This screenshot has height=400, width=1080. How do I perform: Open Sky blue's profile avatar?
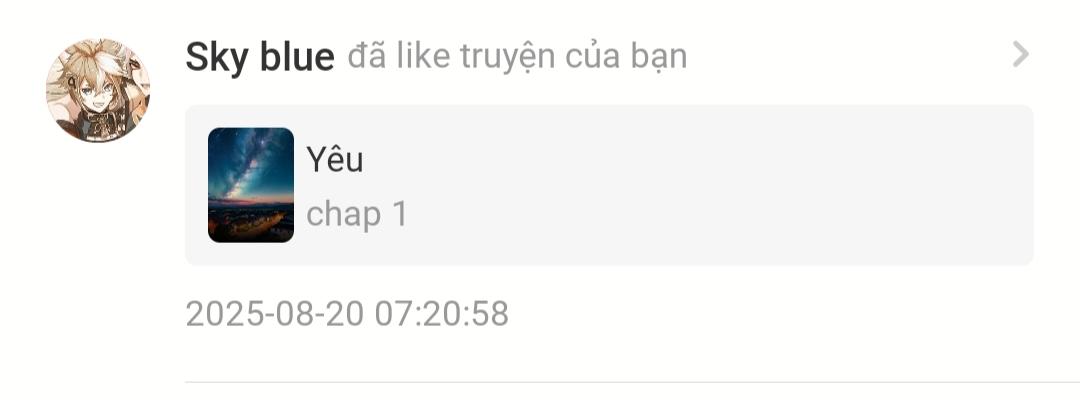[x=98, y=90]
